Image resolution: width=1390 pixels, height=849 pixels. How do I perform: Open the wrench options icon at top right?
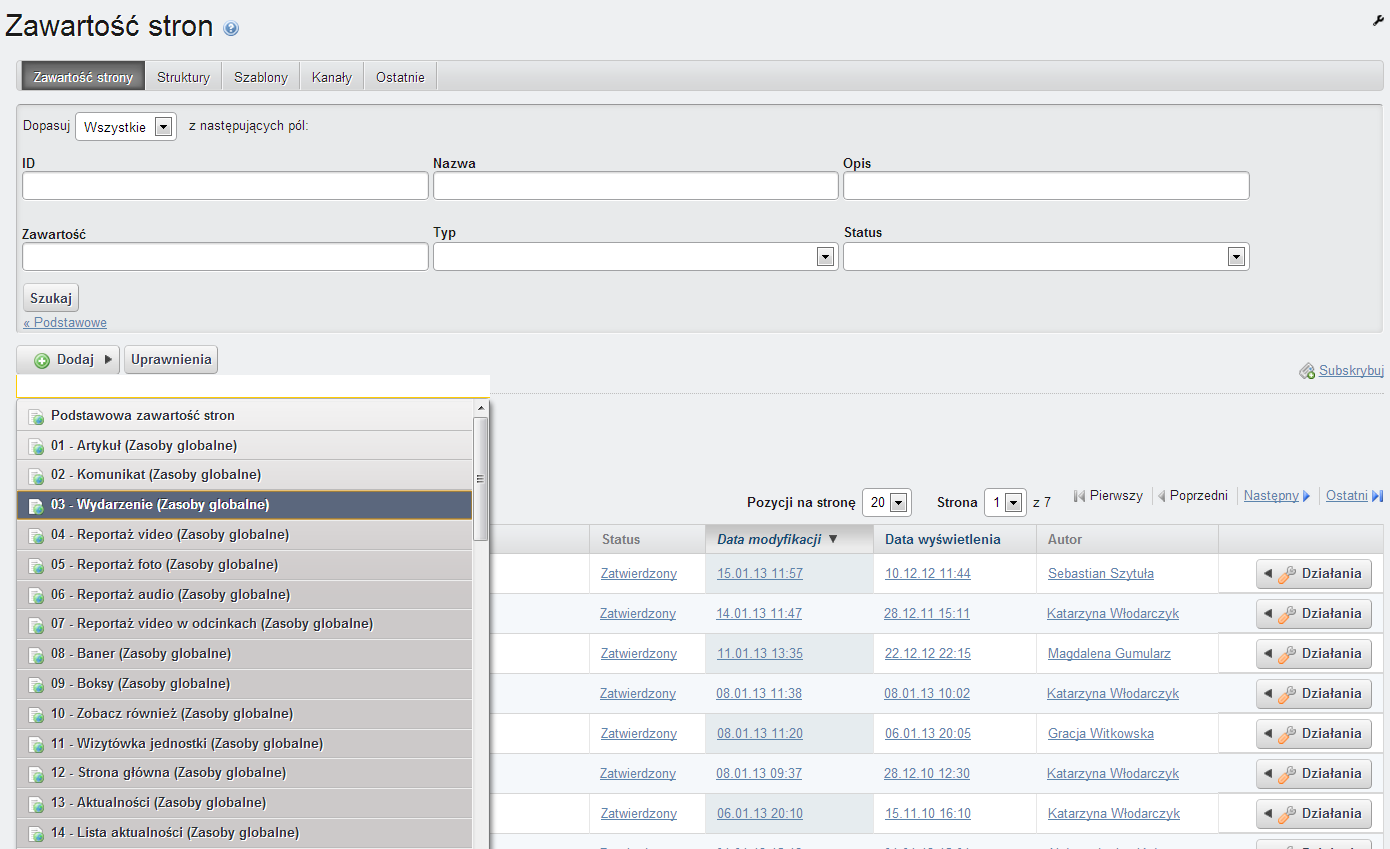click(1379, 20)
